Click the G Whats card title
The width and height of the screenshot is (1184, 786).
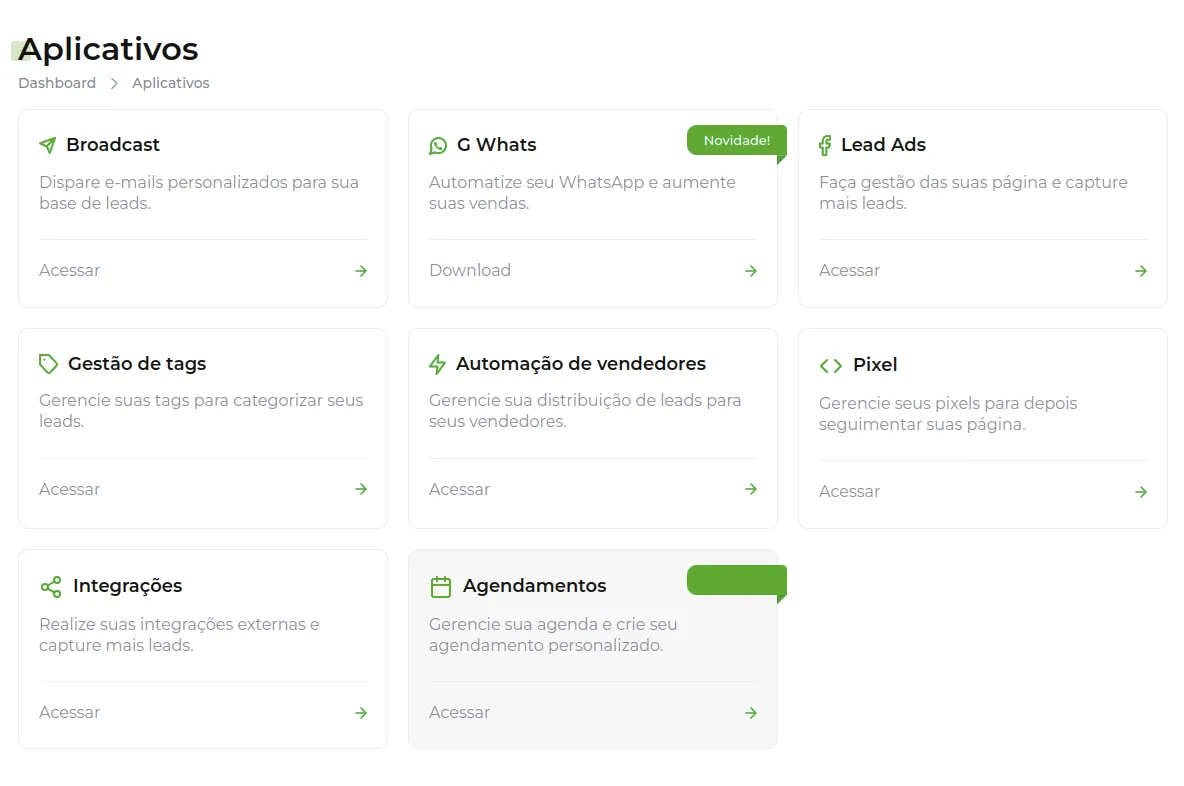pyautogui.click(x=496, y=144)
